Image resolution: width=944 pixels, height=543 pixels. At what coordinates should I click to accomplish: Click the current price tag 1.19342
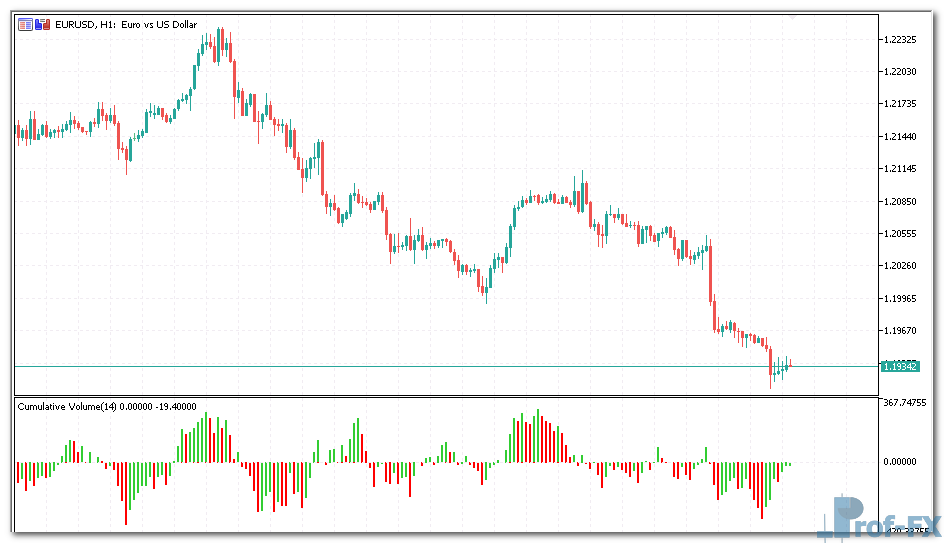point(900,367)
